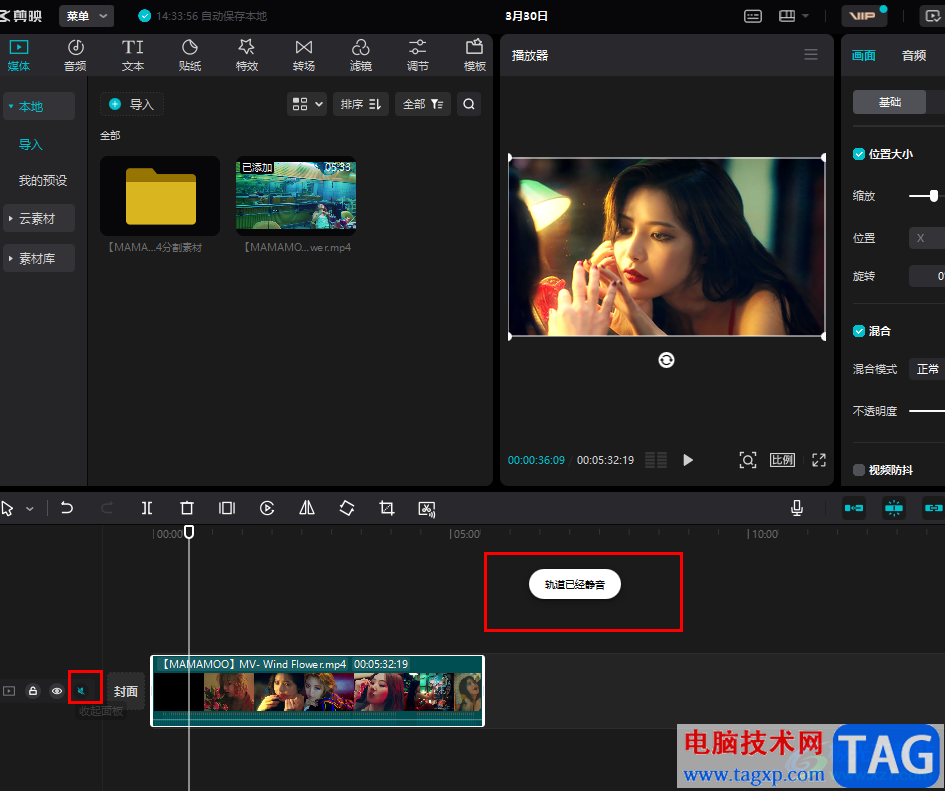Image resolution: width=945 pixels, height=791 pixels.
Task: Open the 特效 effects tab
Action: click(x=246, y=55)
